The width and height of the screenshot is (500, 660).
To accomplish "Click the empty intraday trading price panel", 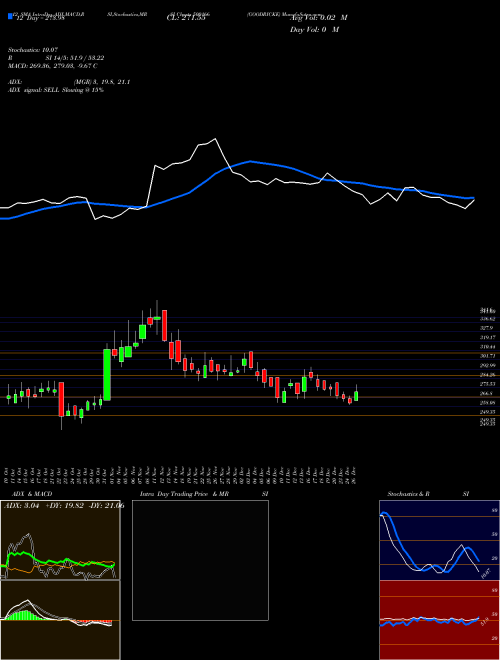I will click(x=200, y=560).
